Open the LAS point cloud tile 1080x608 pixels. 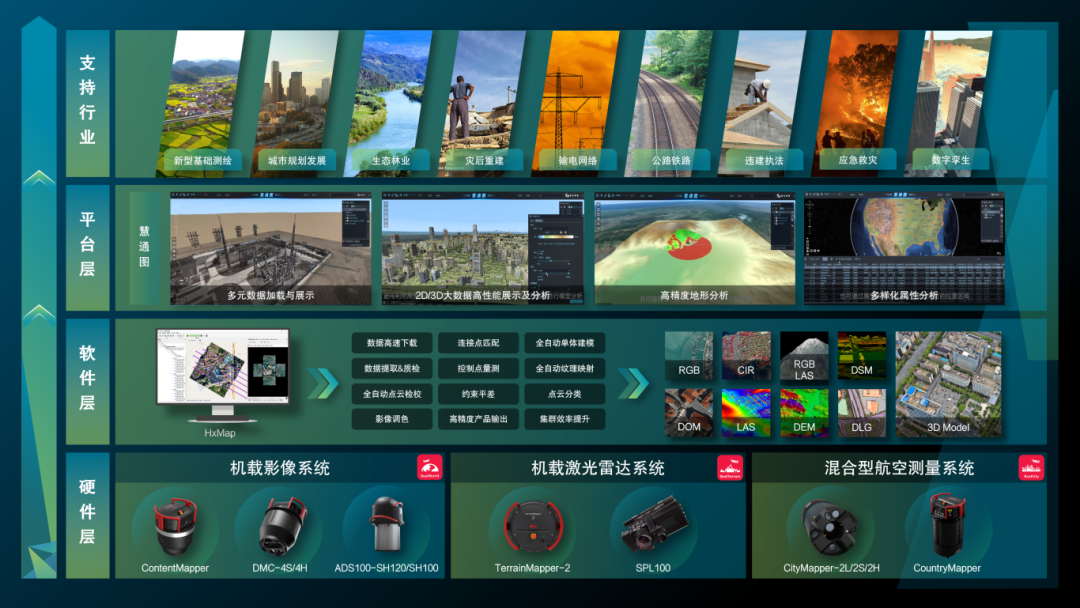click(747, 413)
